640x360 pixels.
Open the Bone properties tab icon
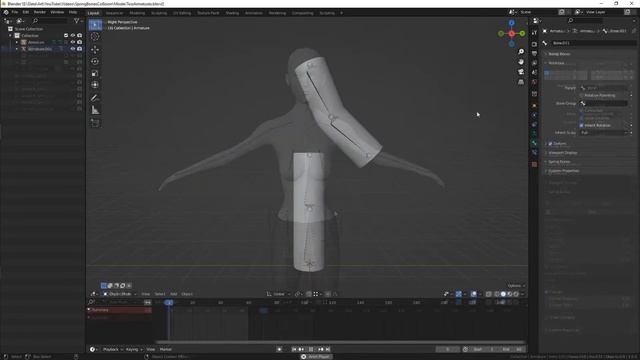pyautogui.click(x=535, y=143)
